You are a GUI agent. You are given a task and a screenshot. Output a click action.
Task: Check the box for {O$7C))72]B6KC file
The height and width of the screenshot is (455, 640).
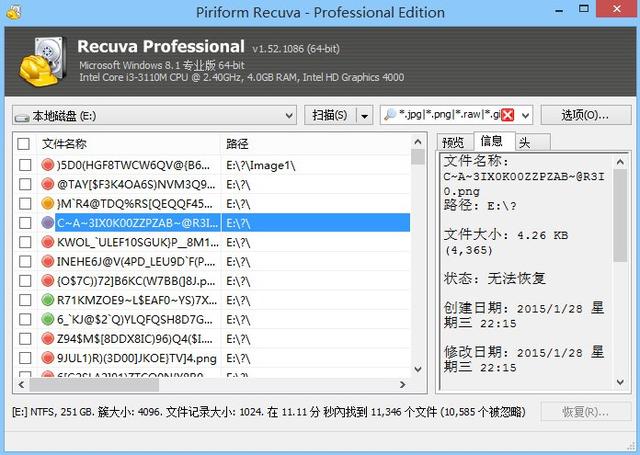click(x=25, y=281)
